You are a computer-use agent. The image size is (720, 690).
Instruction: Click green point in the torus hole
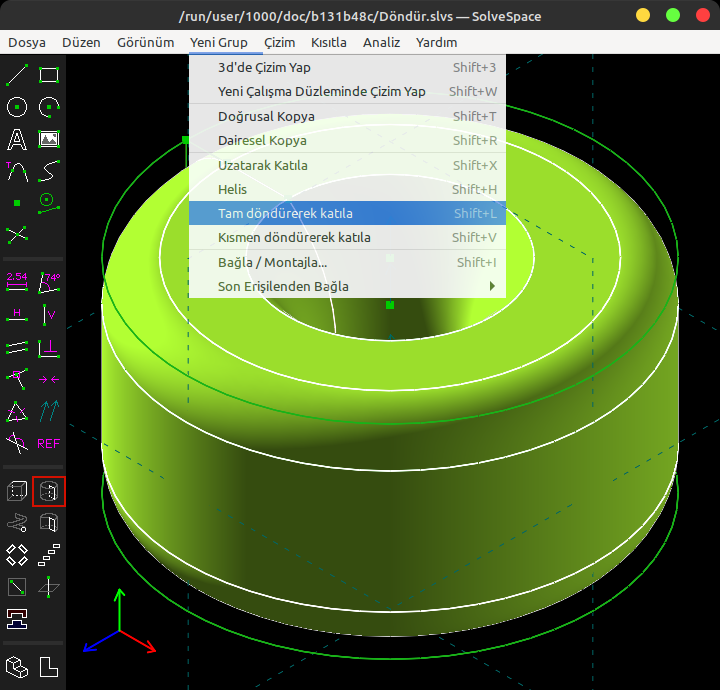(390, 305)
